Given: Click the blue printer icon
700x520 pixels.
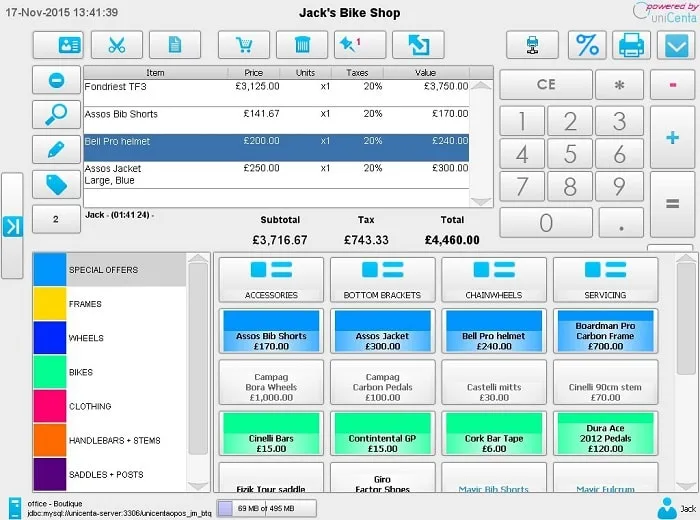Looking at the screenshot, I should tap(631, 45).
